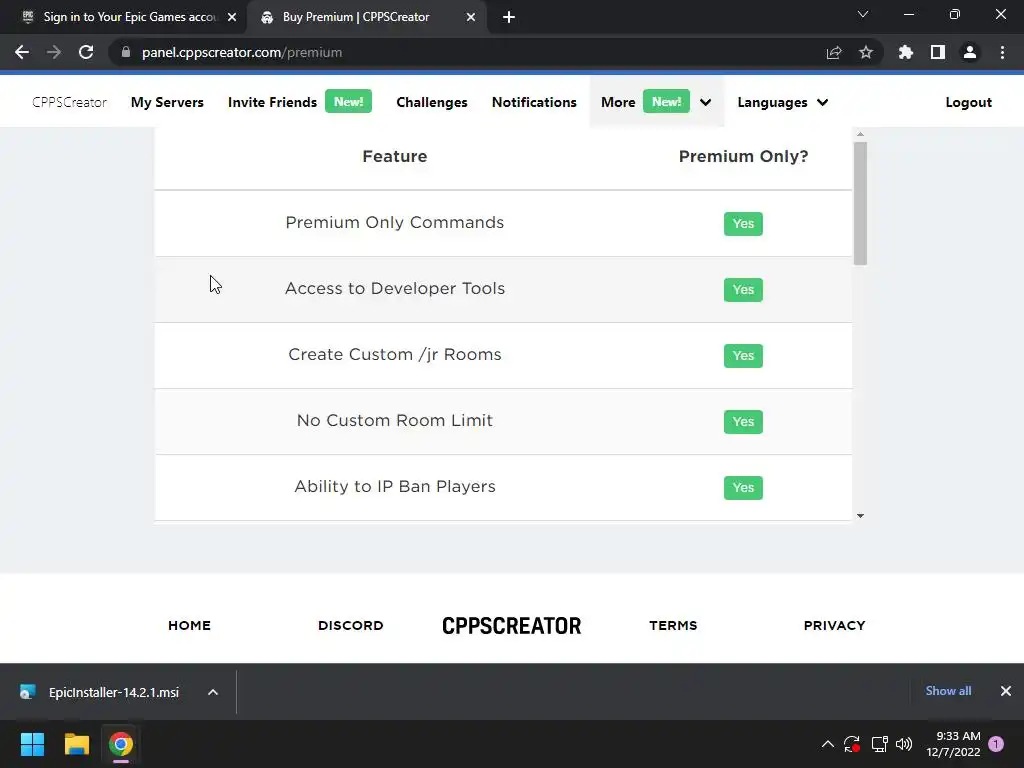Click the Yes badge for No Custom Room Limit
Image resolution: width=1024 pixels, height=768 pixels.
(x=743, y=421)
